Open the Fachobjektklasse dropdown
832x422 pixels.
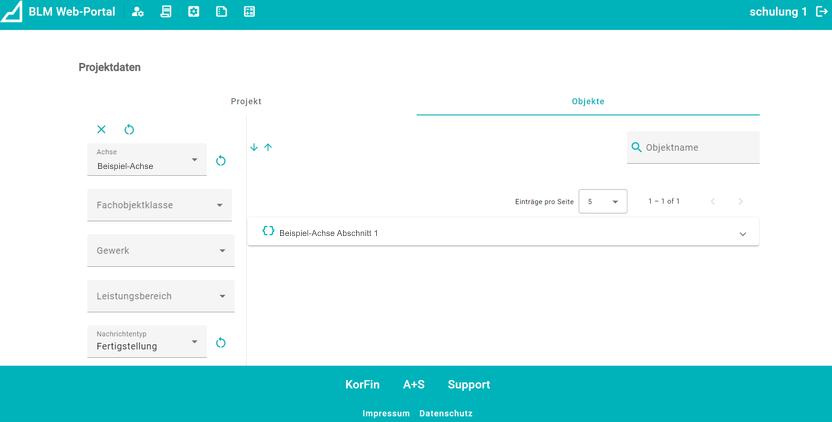click(x=160, y=205)
